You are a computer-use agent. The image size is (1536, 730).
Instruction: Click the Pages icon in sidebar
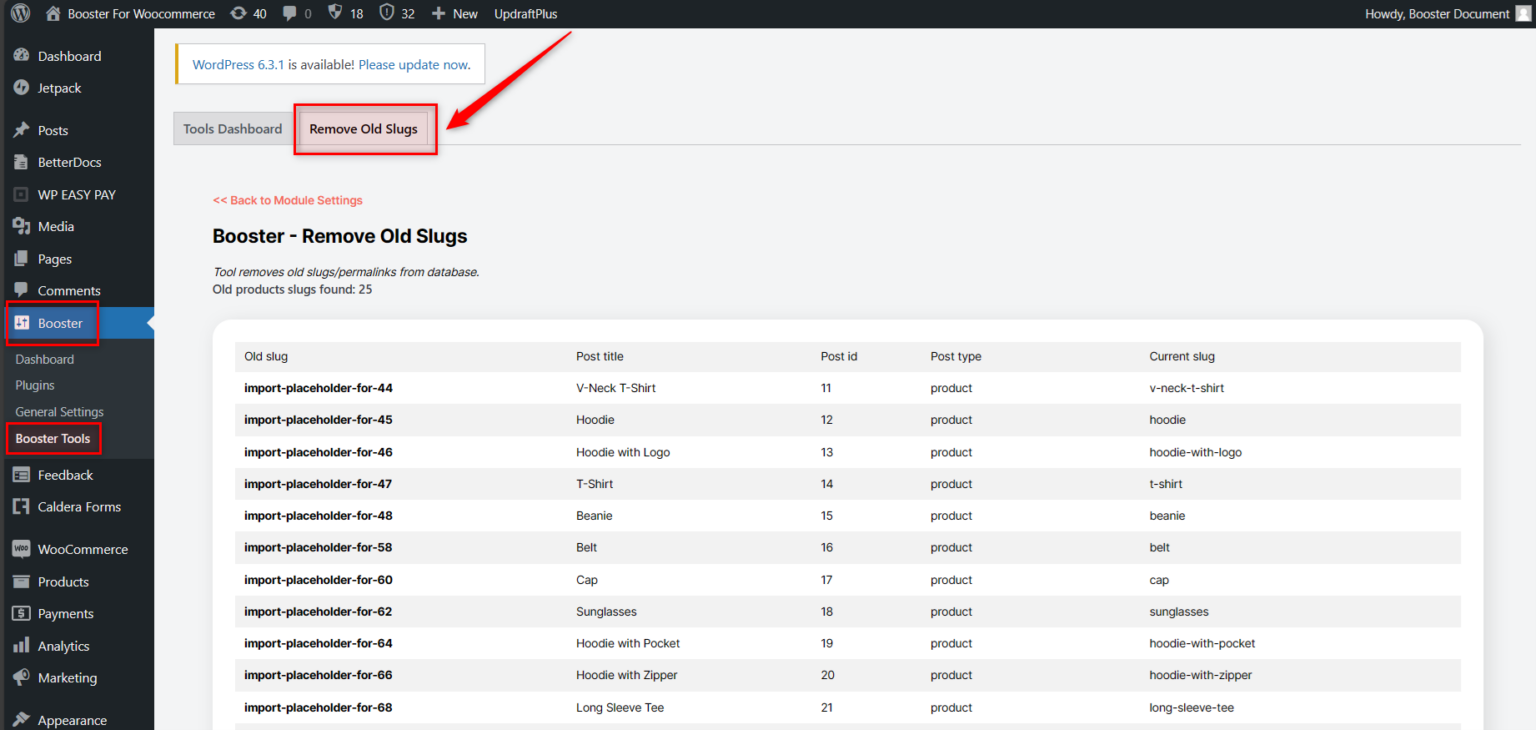[21, 259]
